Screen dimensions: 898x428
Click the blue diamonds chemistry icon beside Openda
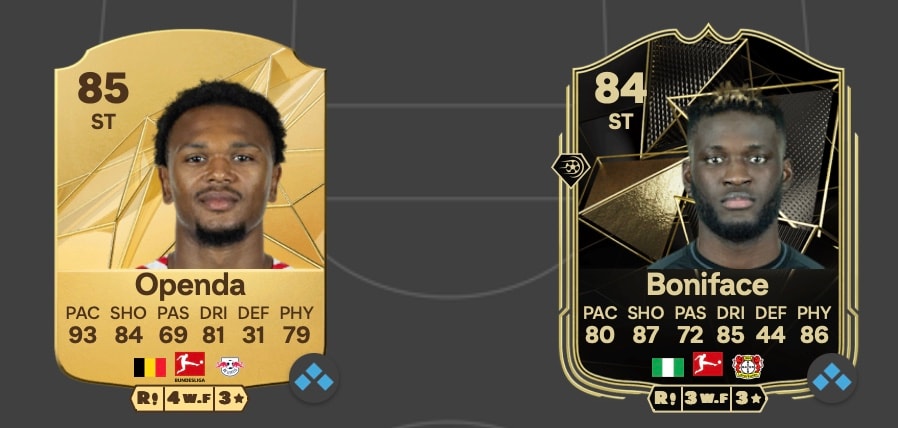314,378
